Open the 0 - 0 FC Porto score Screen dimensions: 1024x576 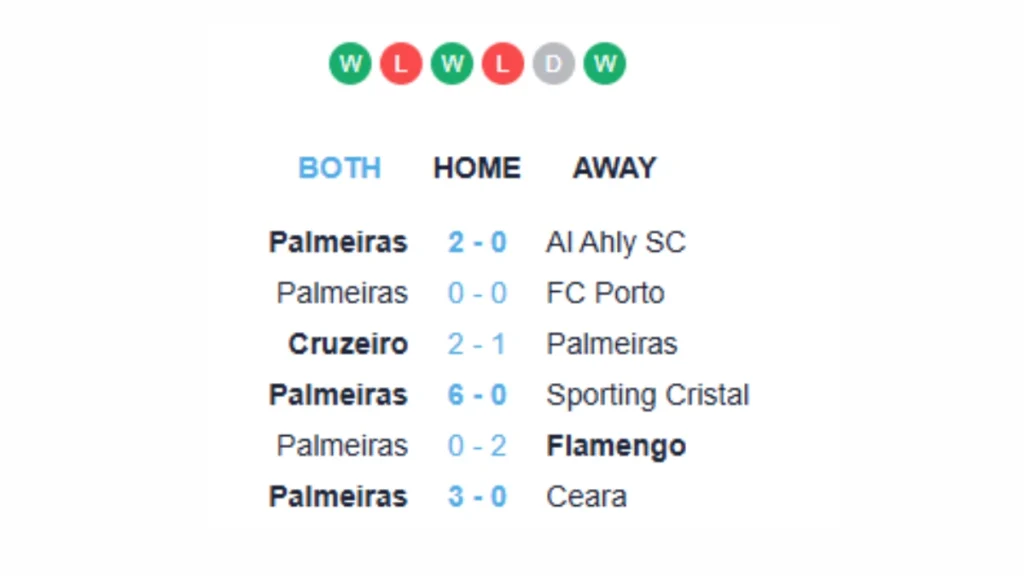click(x=477, y=293)
